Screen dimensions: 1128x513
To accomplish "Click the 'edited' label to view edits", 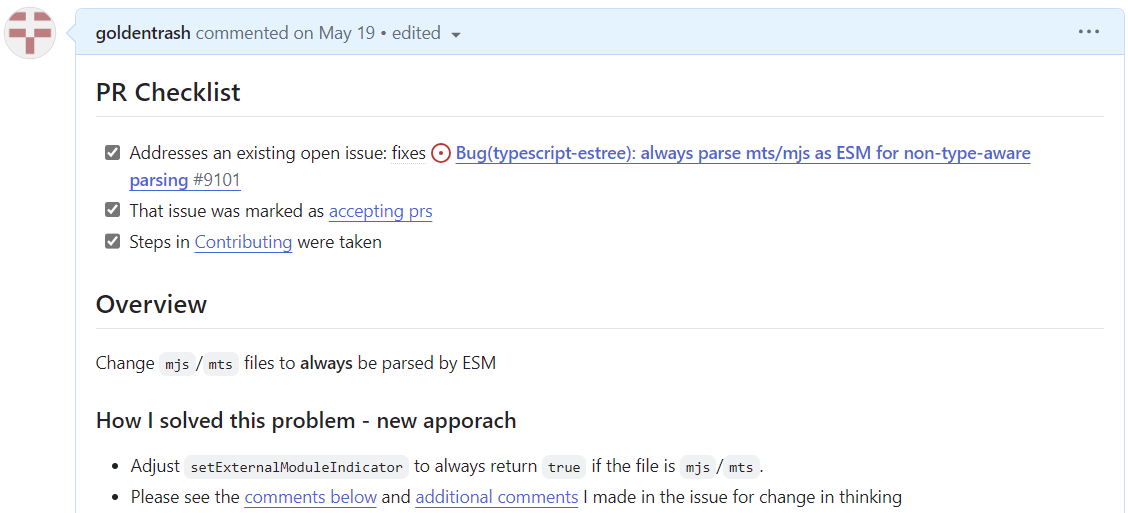I will 417,33.
